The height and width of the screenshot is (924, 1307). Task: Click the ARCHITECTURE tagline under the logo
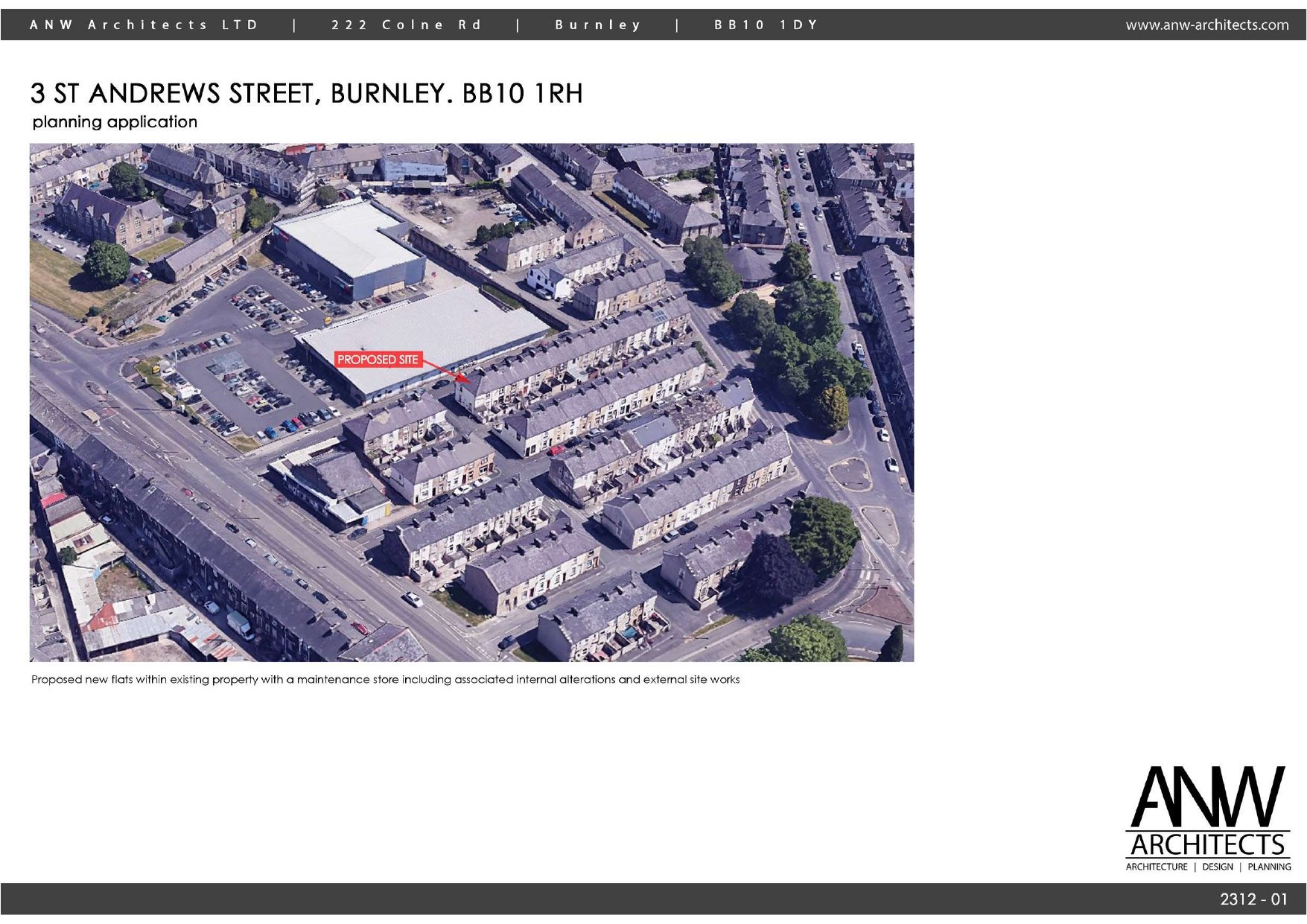pyautogui.click(x=1156, y=867)
